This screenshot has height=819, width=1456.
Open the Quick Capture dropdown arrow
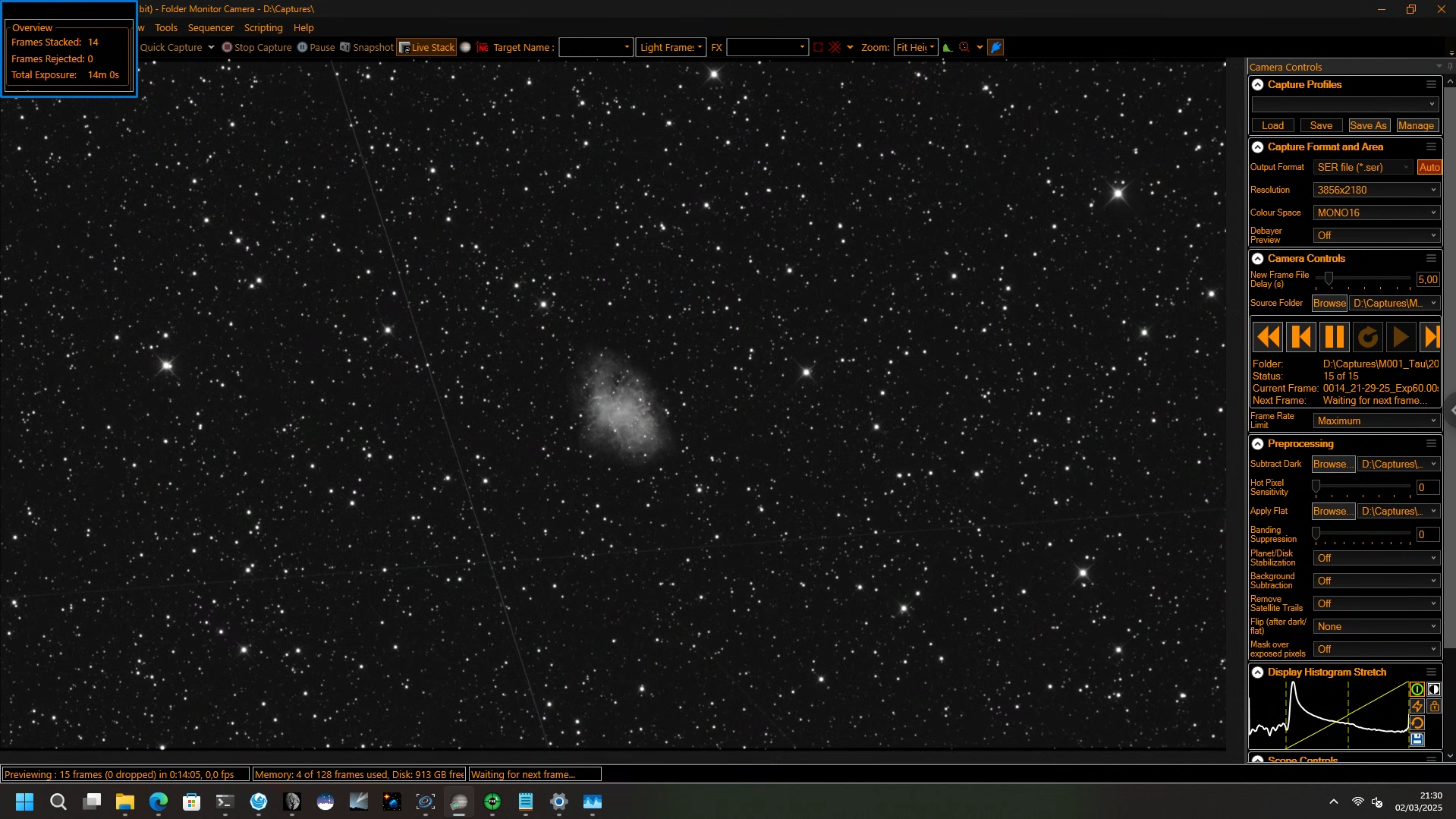[x=211, y=47]
